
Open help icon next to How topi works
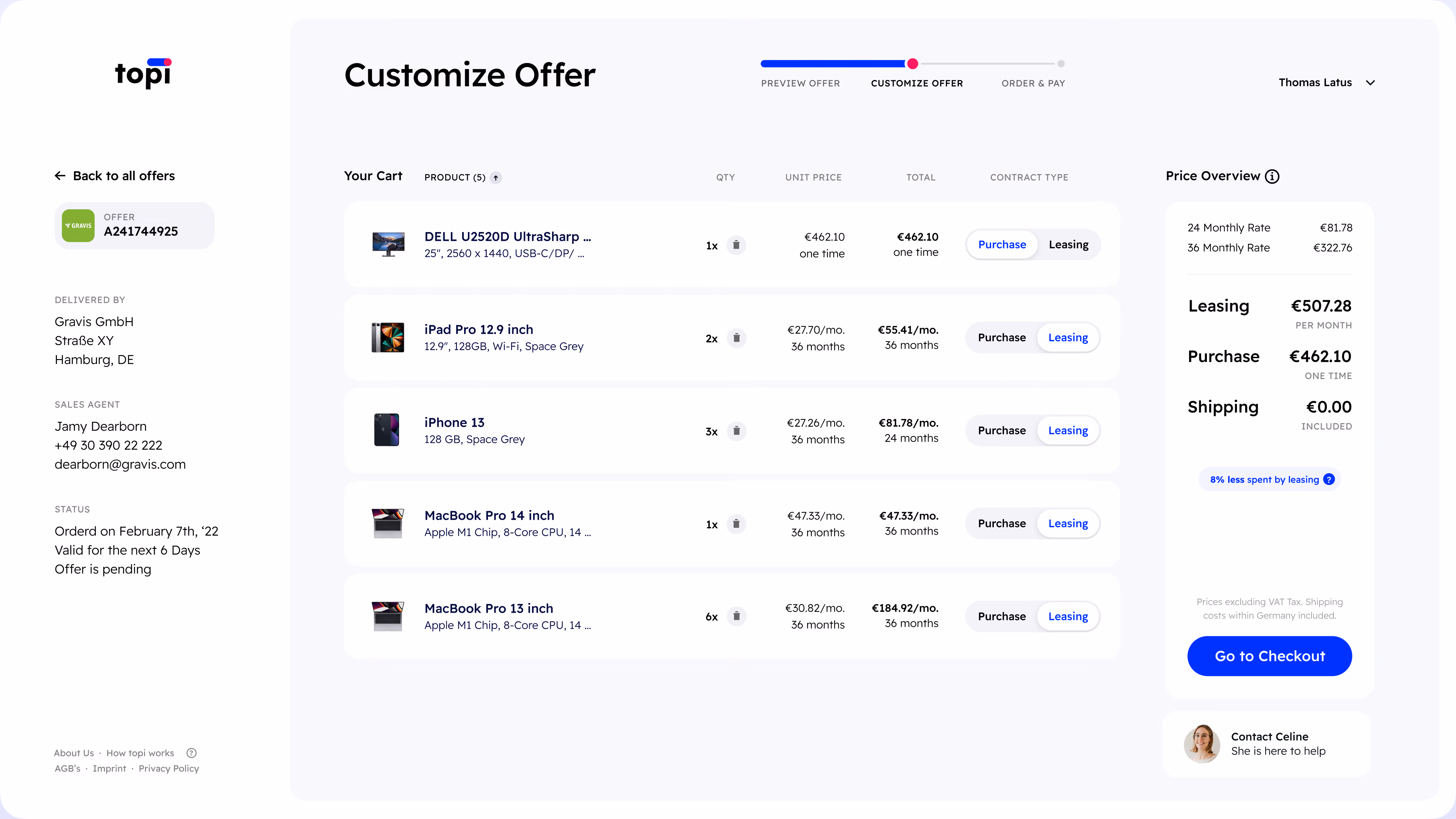[191, 753]
